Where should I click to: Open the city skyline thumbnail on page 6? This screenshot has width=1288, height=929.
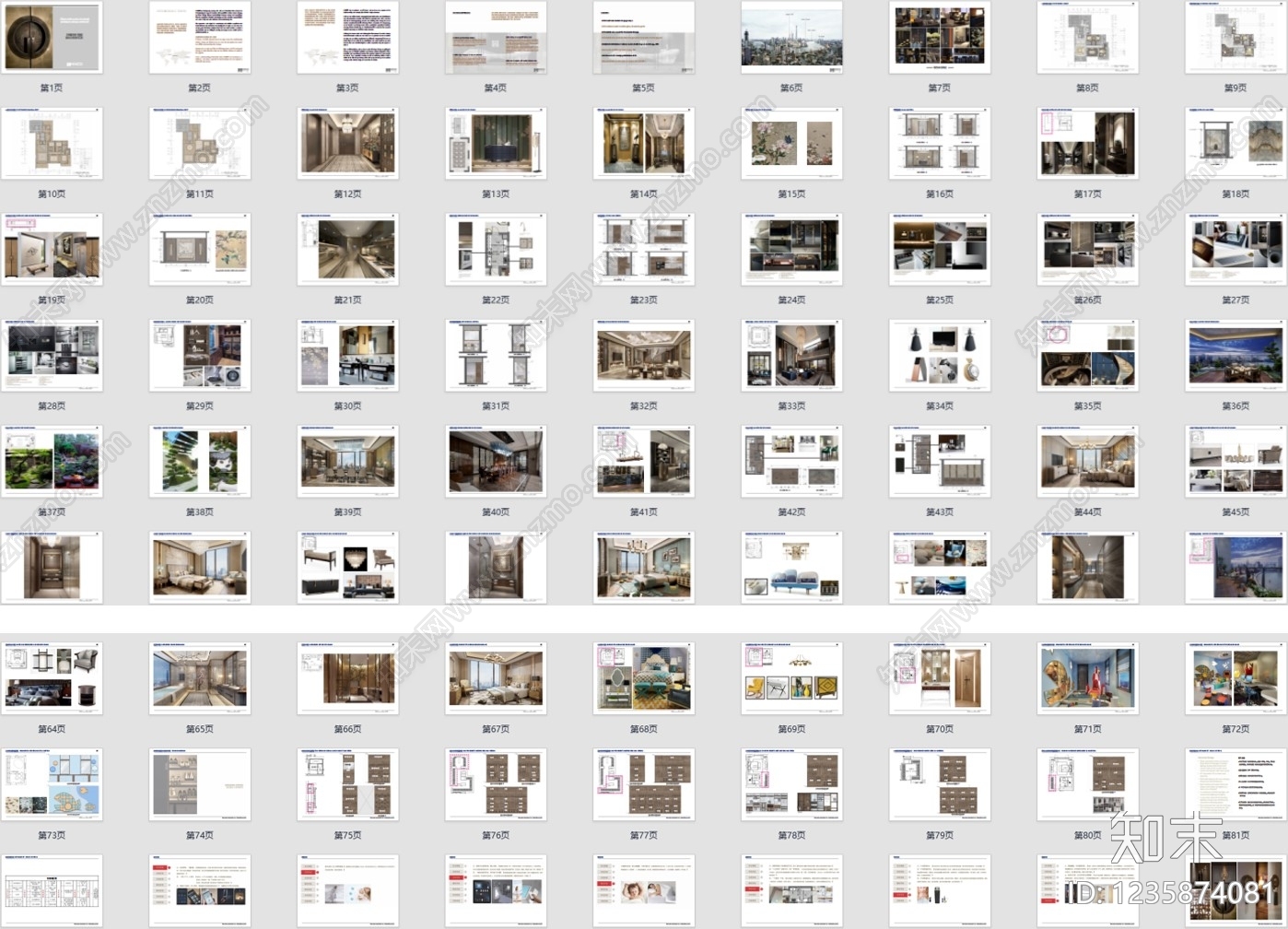[791, 38]
